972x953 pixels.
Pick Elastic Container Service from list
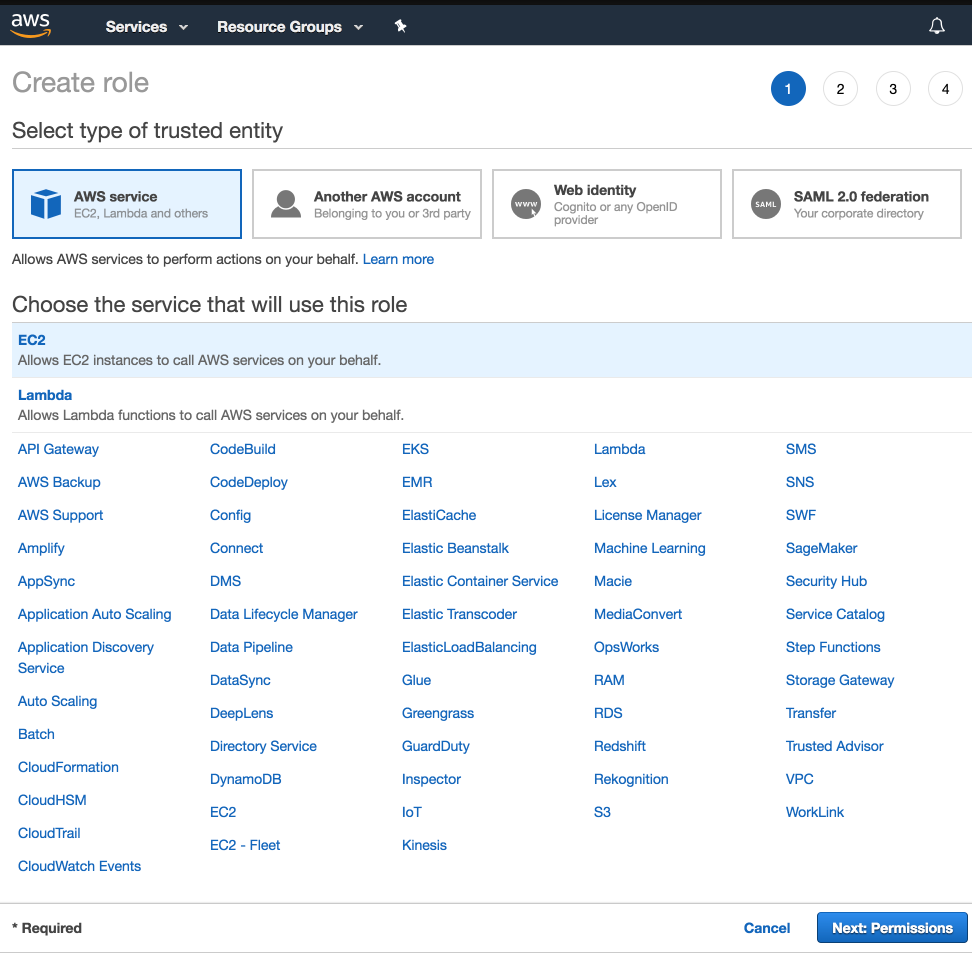[480, 581]
